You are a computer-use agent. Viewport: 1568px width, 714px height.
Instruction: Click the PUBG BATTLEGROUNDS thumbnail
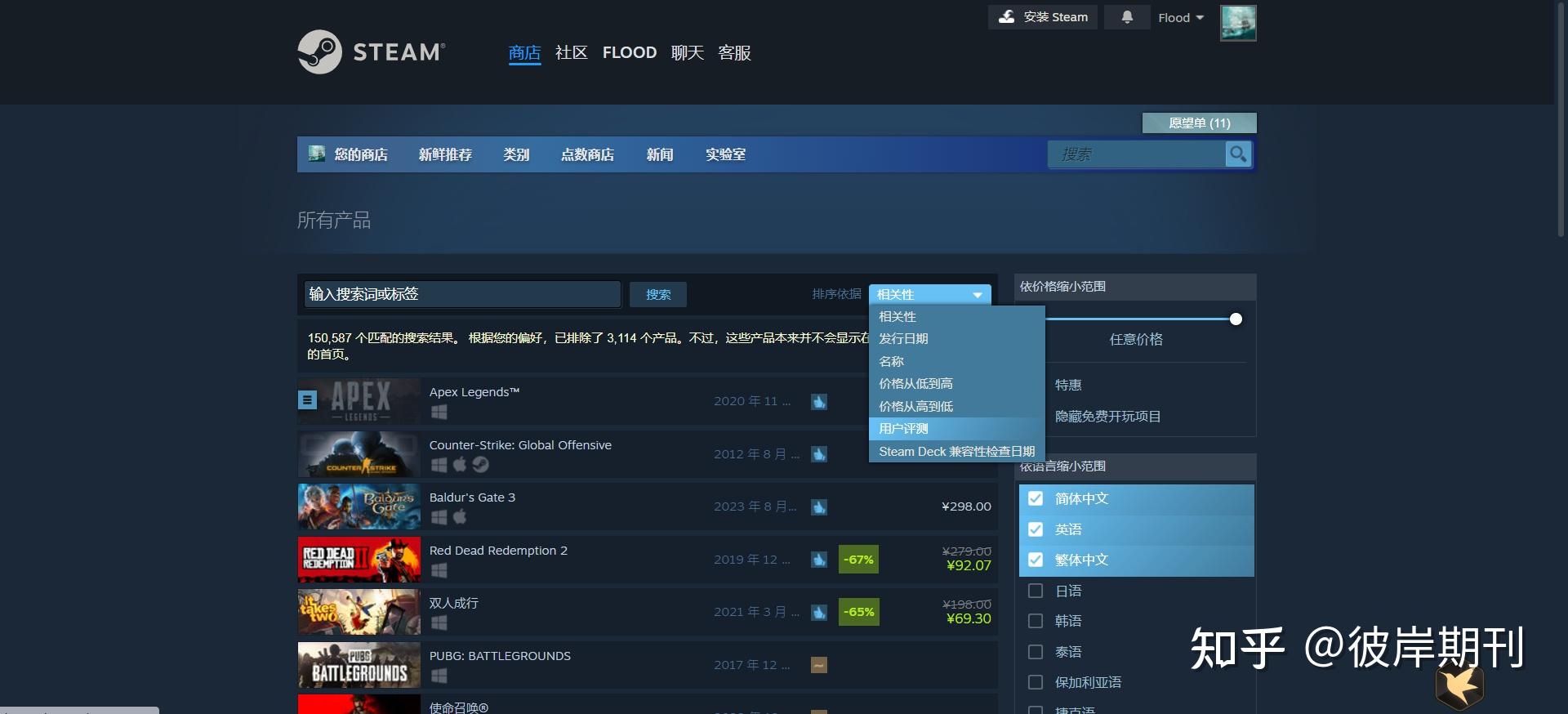click(x=359, y=665)
